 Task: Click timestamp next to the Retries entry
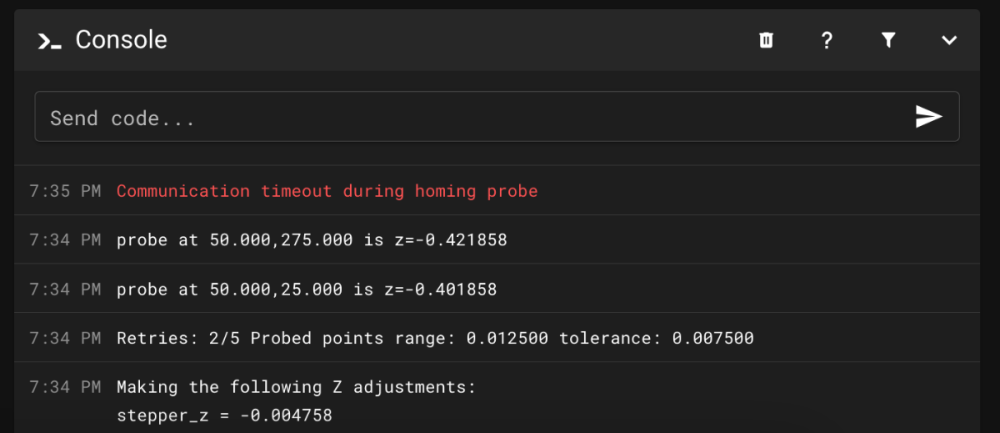[x=65, y=338]
